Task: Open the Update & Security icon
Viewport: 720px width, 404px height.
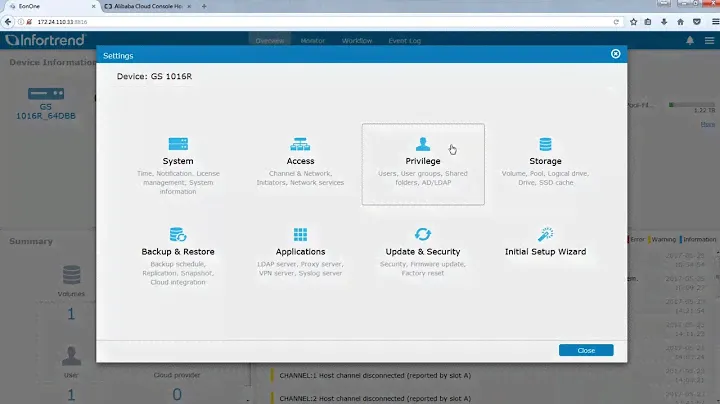Action: [x=423, y=234]
